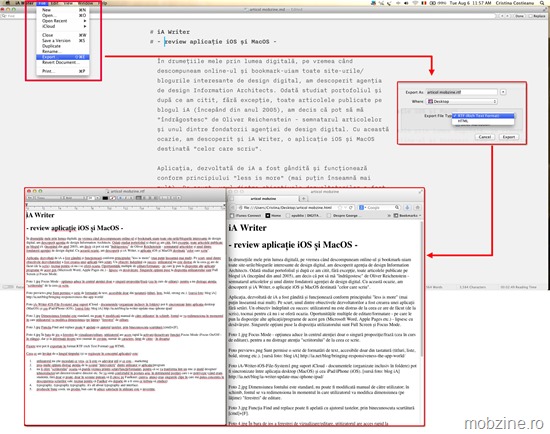Open Spotlight search magnifier in menu bar
The width and height of the screenshot is (550, 434).
coord(542,3)
